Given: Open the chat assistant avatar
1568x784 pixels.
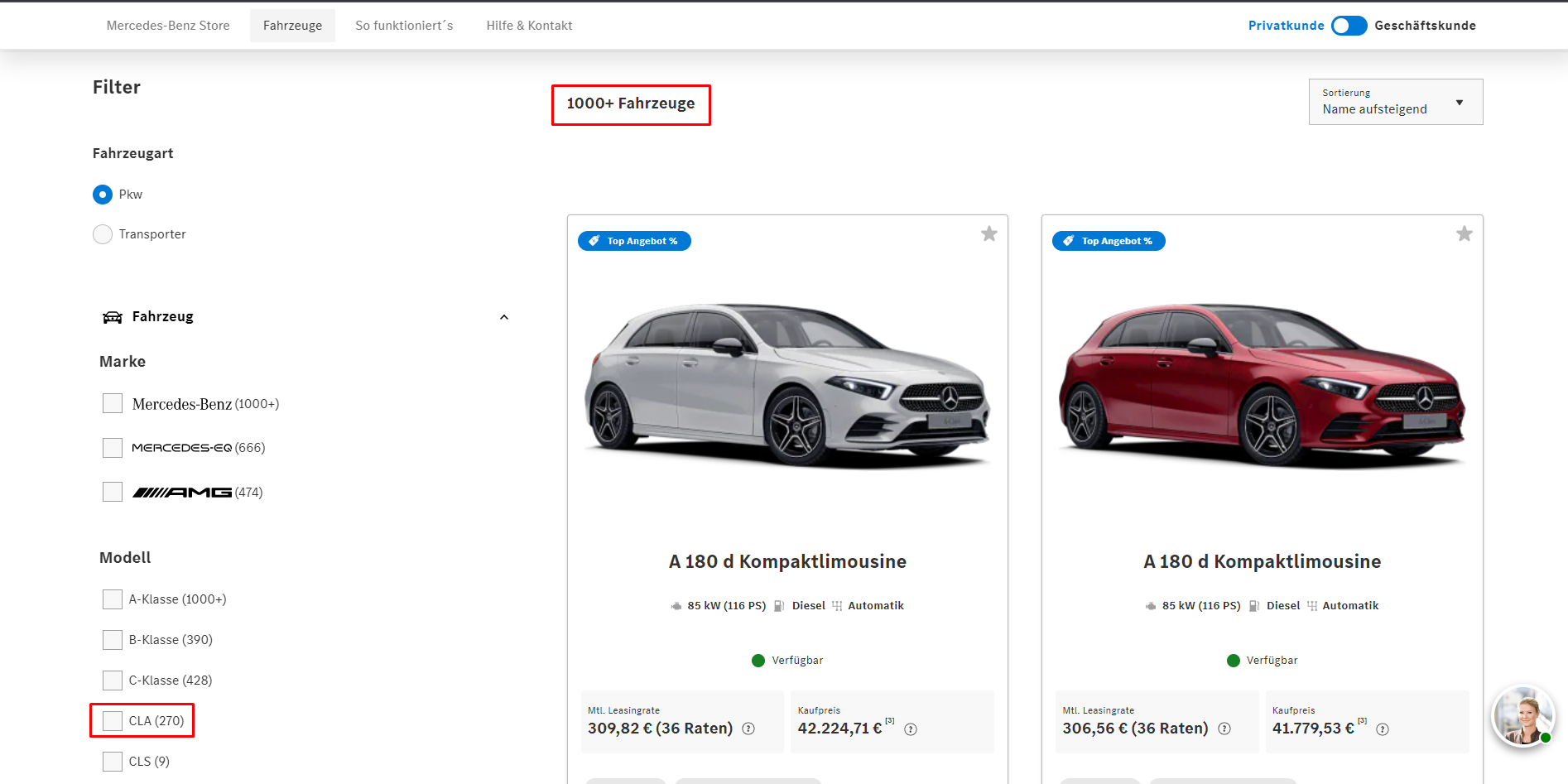Looking at the screenshot, I should pos(1523,716).
